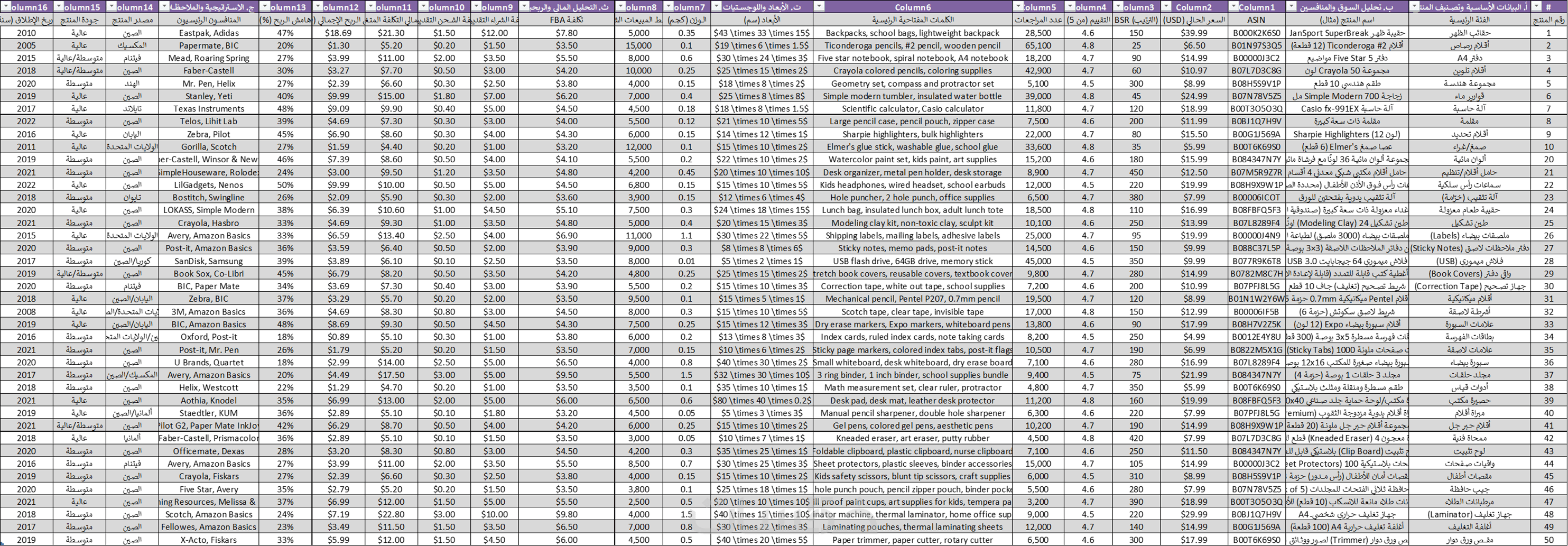Select the 'LilGadgets, Nenos' cell
Viewport: 1568px width, 546px height.
pyautogui.click(x=208, y=185)
